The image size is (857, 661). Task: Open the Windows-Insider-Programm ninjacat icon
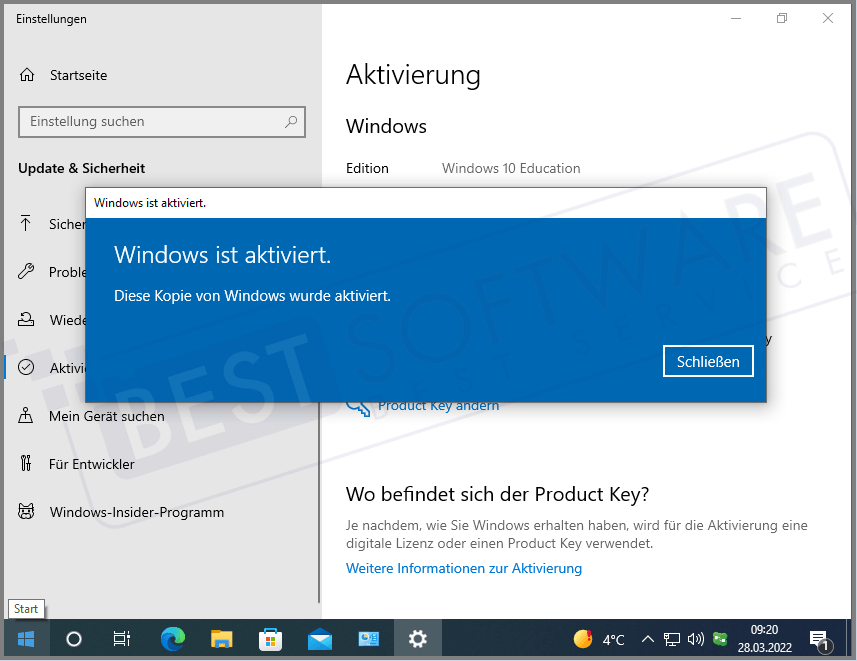(28, 512)
